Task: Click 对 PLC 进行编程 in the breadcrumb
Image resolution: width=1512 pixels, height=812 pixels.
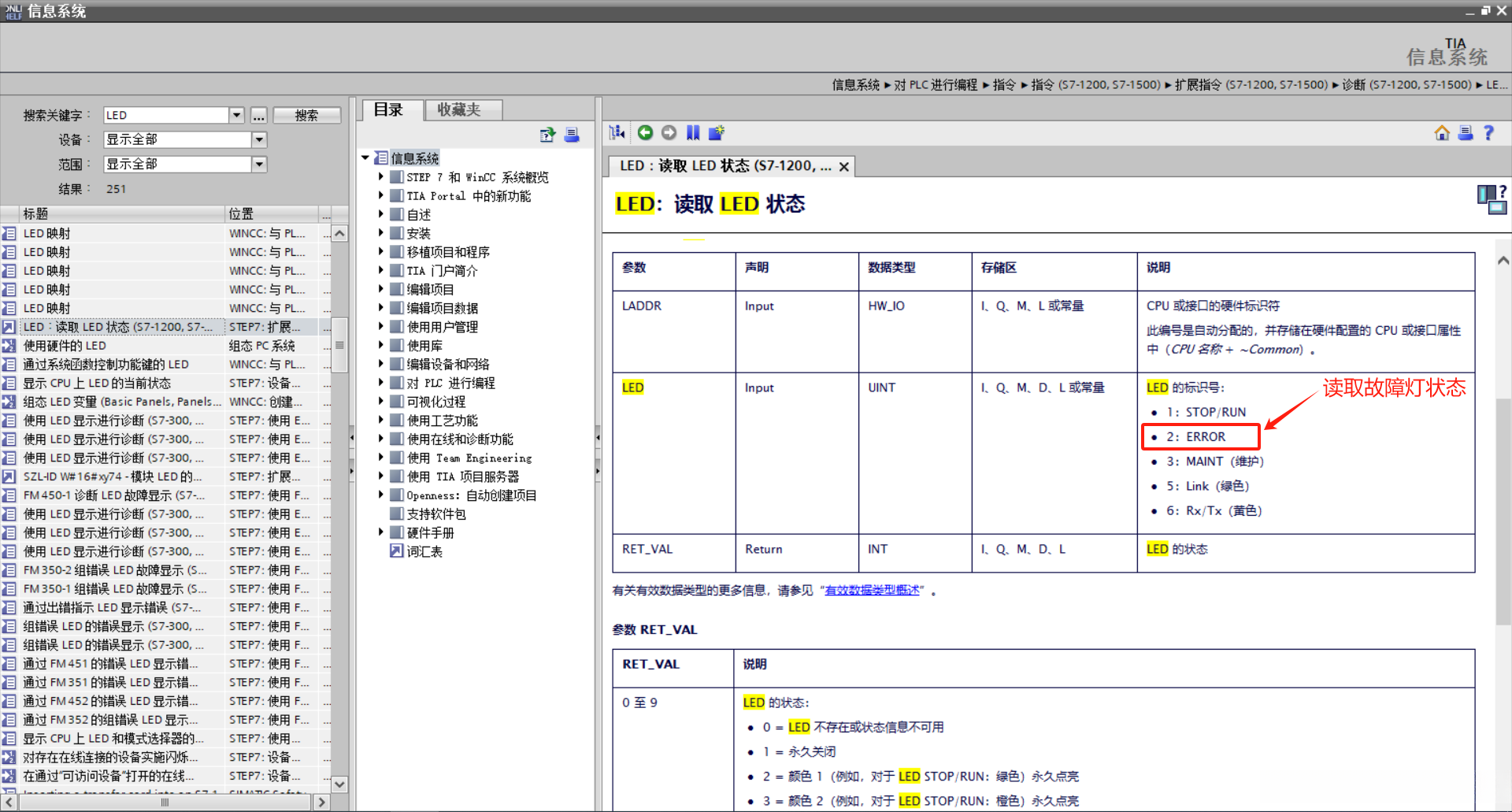Action: point(936,84)
